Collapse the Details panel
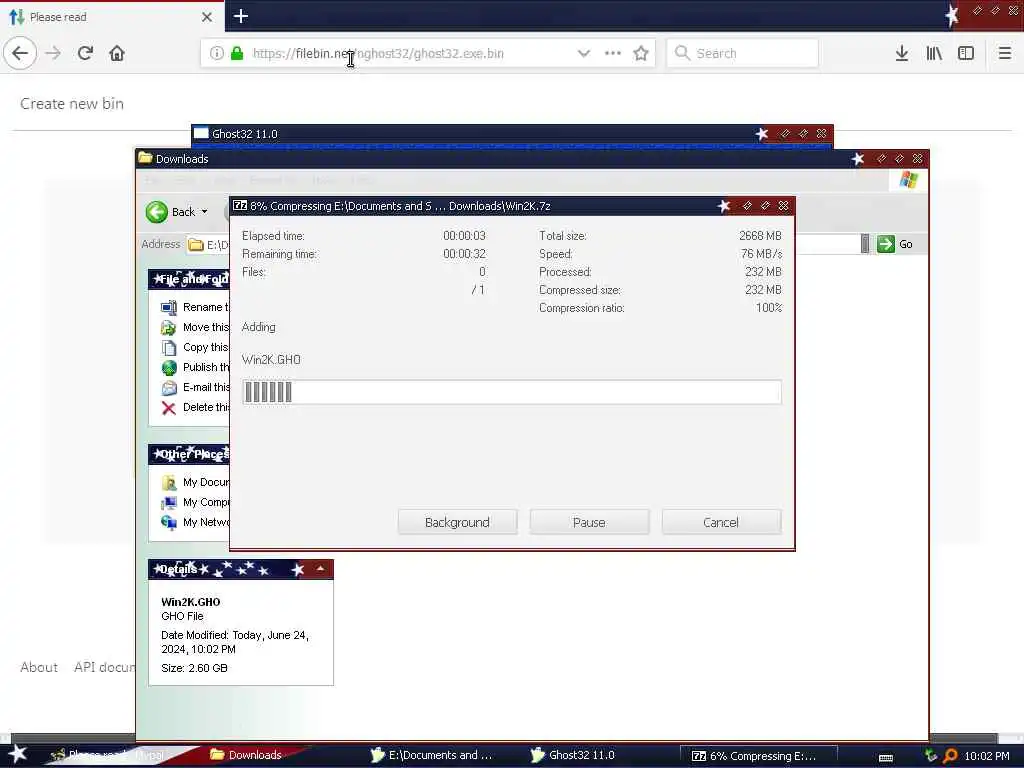 click(320, 569)
